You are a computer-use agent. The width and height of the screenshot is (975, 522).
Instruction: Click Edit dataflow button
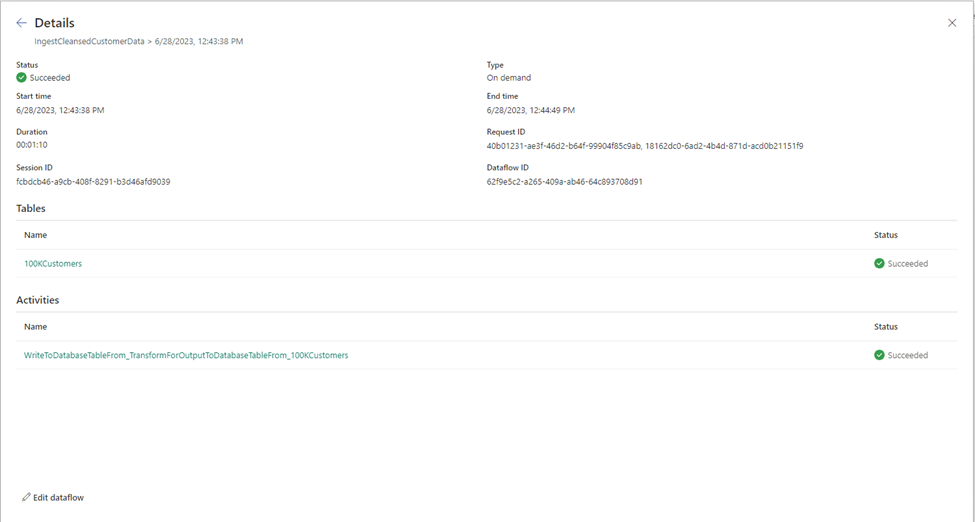(x=53, y=498)
